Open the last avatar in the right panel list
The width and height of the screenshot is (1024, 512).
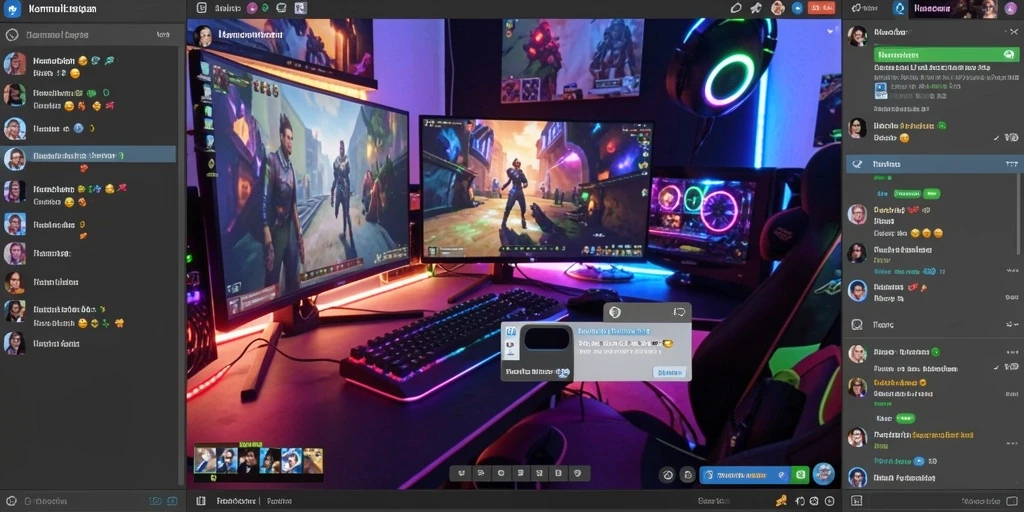(x=857, y=477)
